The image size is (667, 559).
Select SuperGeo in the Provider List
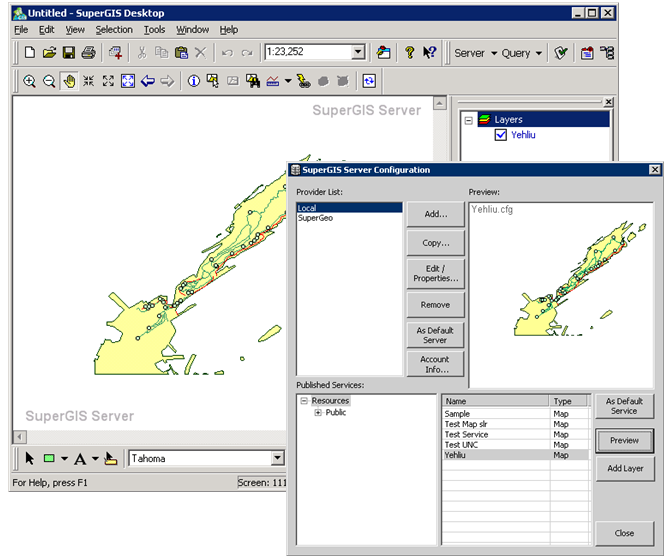click(316, 218)
